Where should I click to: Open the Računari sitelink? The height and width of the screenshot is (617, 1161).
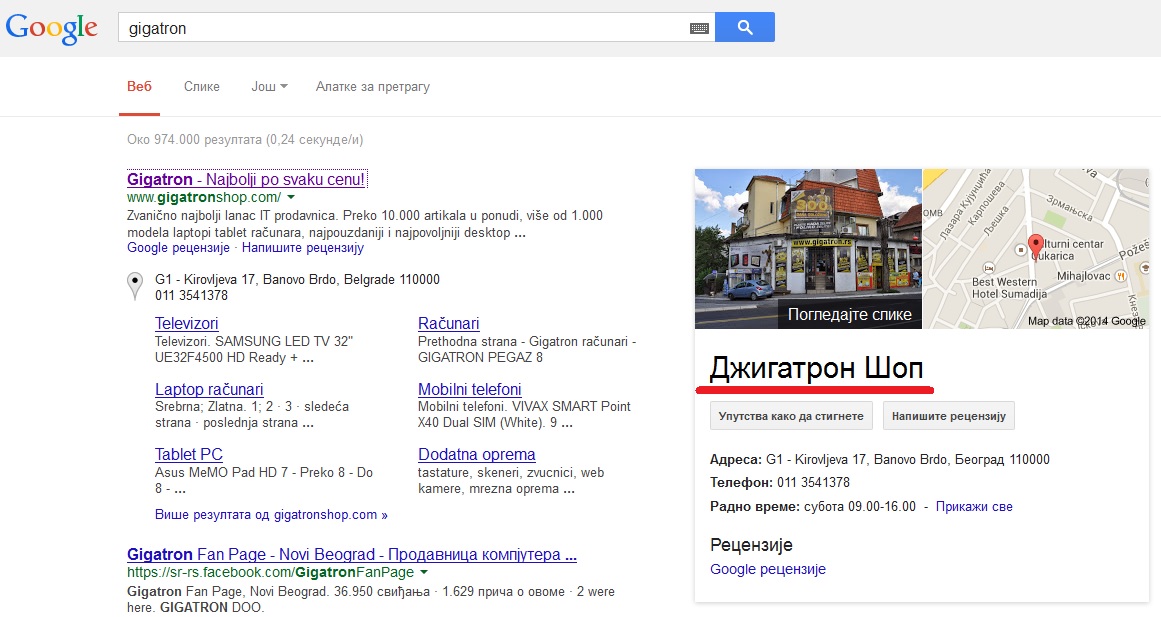pos(449,324)
